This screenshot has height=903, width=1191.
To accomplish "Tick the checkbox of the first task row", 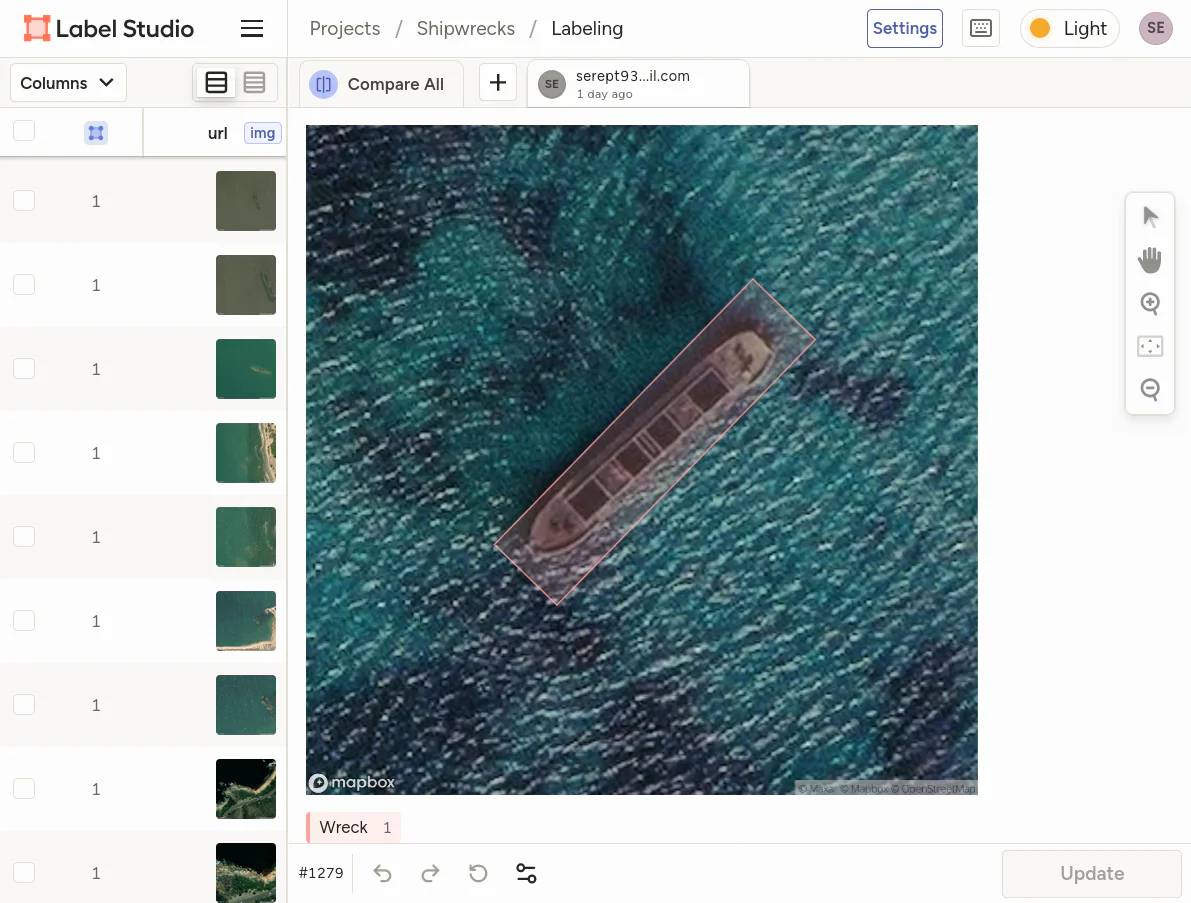I will pyautogui.click(x=24, y=201).
